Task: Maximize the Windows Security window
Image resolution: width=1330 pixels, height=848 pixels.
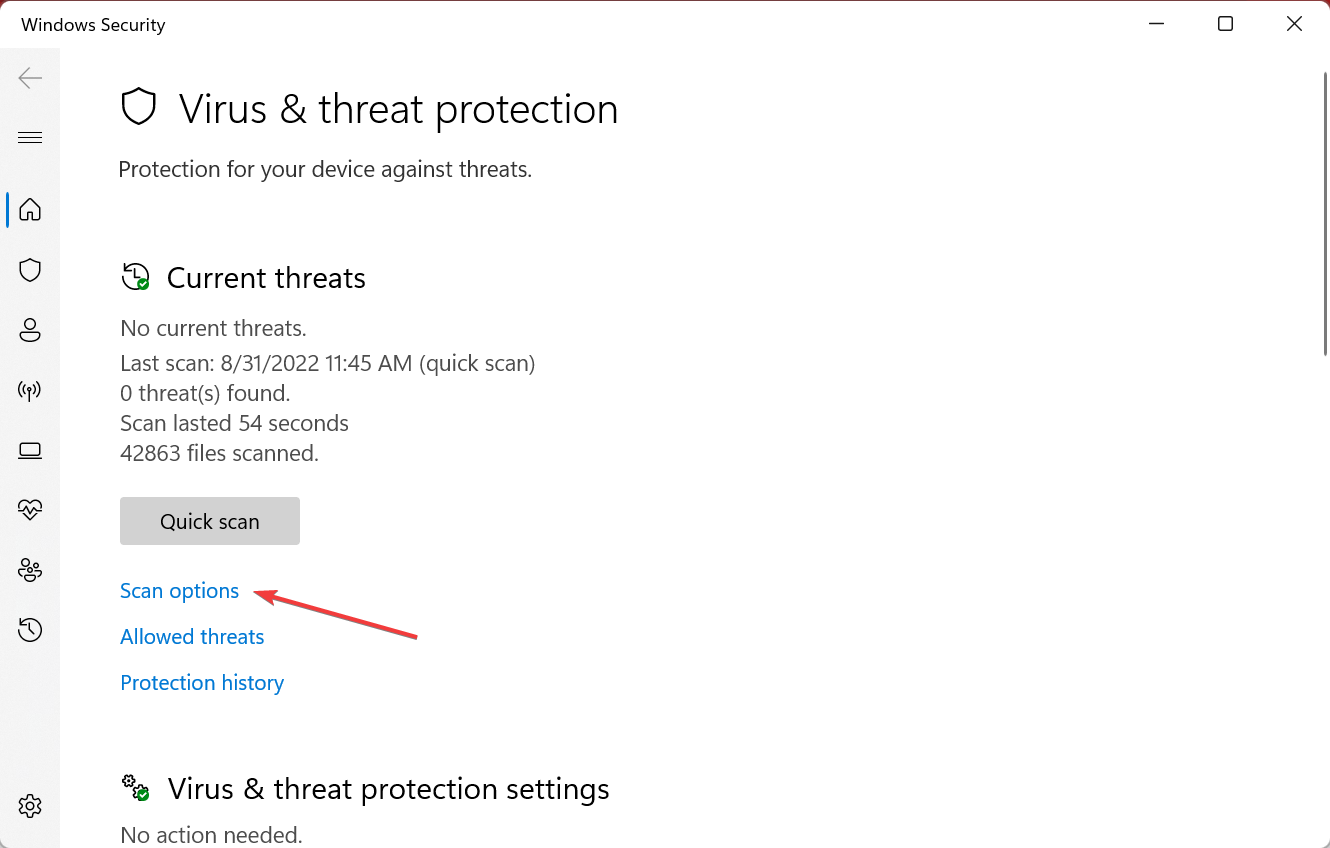Action: pyautogui.click(x=1225, y=24)
